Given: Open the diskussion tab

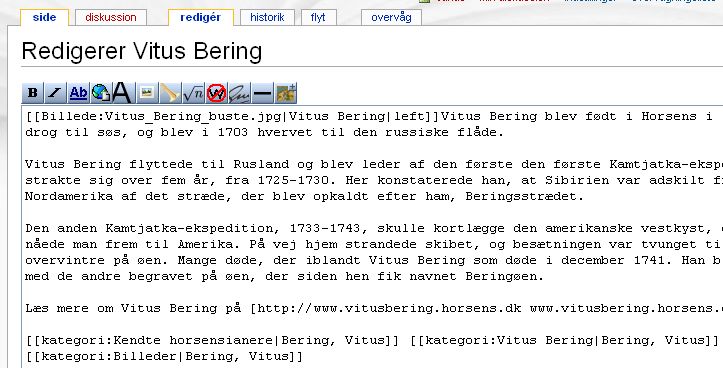Looking at the screenshot, I should tap(111, 18).
